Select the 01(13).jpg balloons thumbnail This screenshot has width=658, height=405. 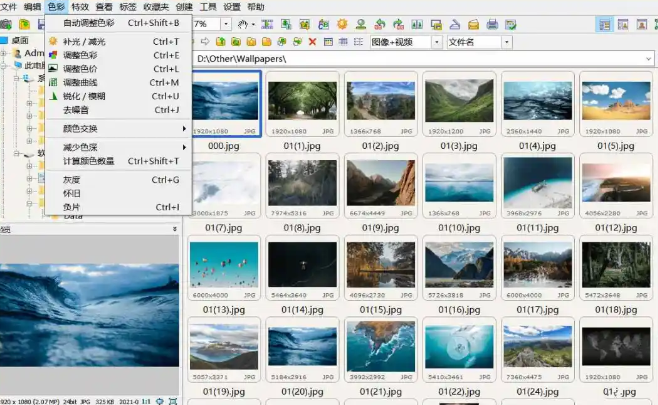[x=224, y=268]
